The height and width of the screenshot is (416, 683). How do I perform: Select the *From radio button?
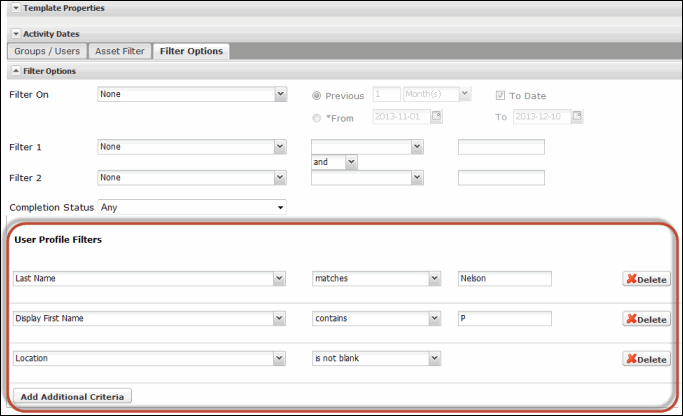(317, 118)
